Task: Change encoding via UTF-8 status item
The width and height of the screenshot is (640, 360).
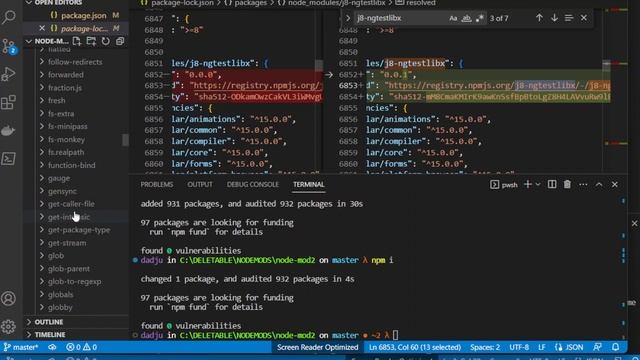Action: (519, 347)
